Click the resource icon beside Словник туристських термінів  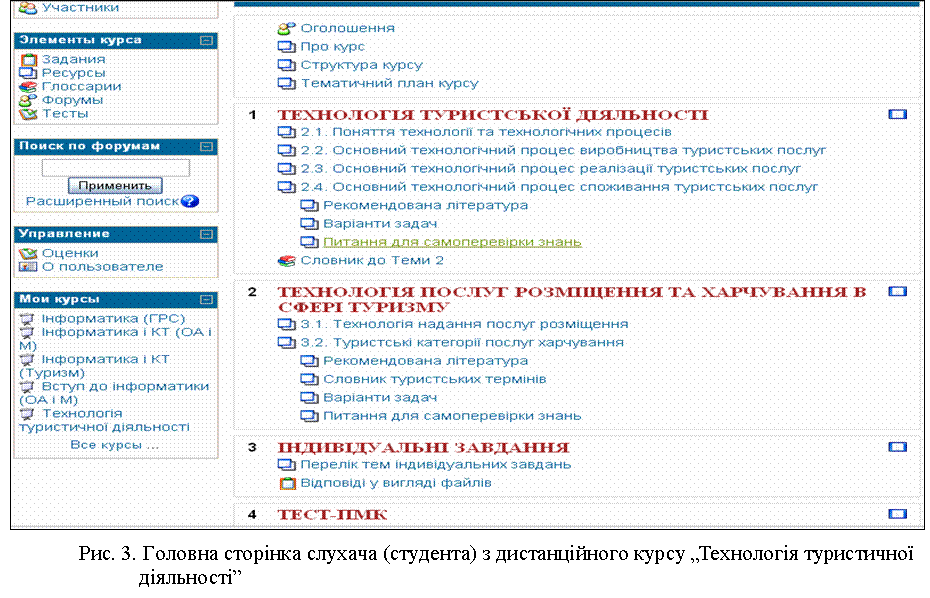[309, 379]
